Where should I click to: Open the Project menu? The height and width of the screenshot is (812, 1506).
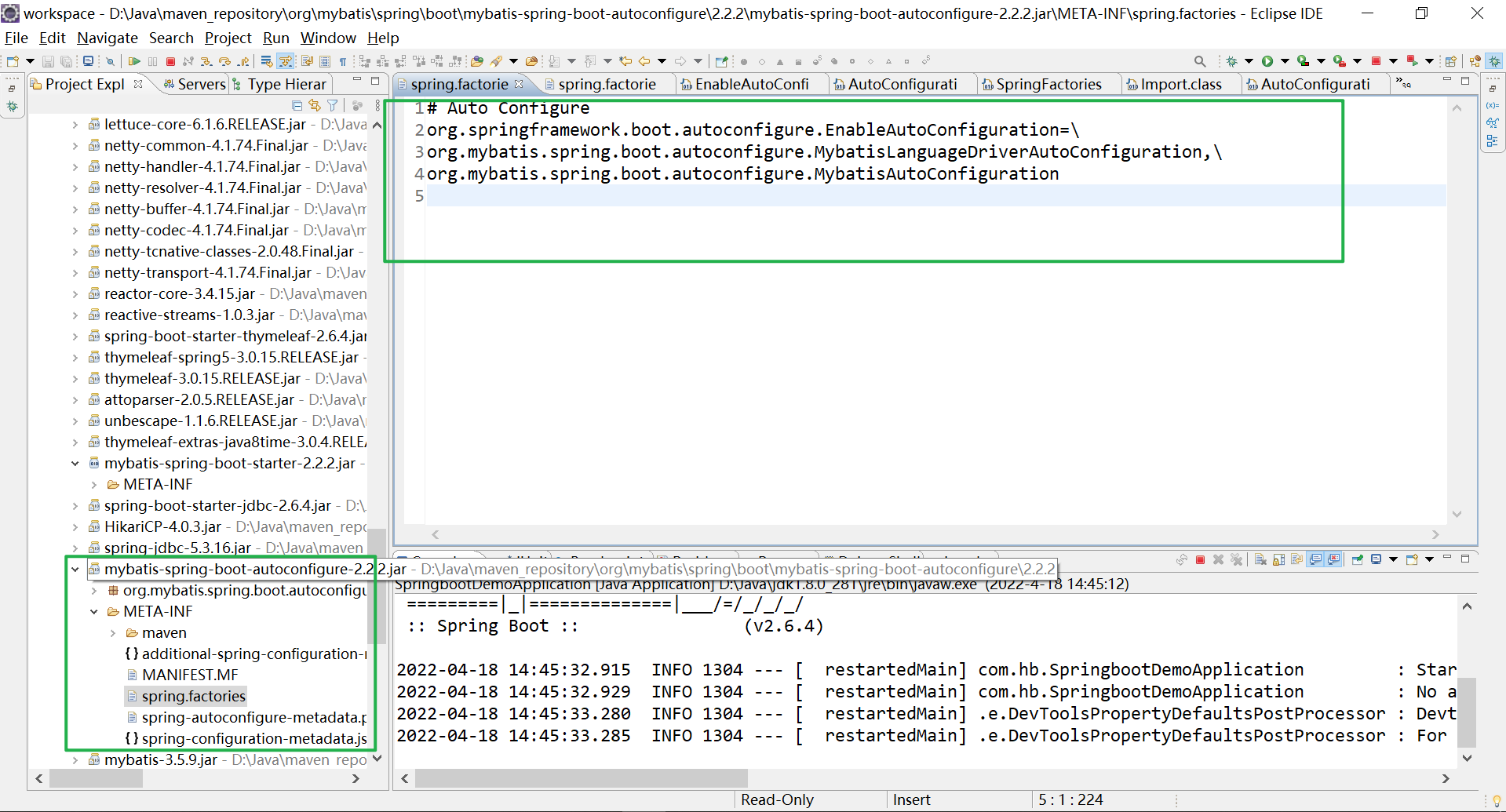pyautogui.click(x=228, y=38)
